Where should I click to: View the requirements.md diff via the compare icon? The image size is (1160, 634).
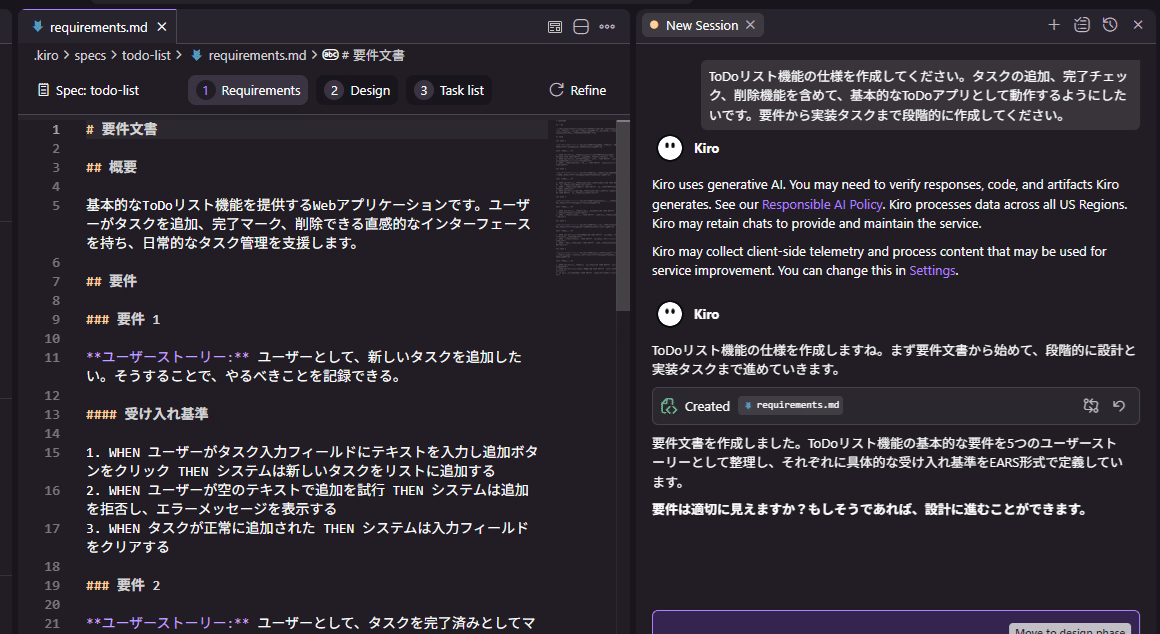coord(1091,405)
